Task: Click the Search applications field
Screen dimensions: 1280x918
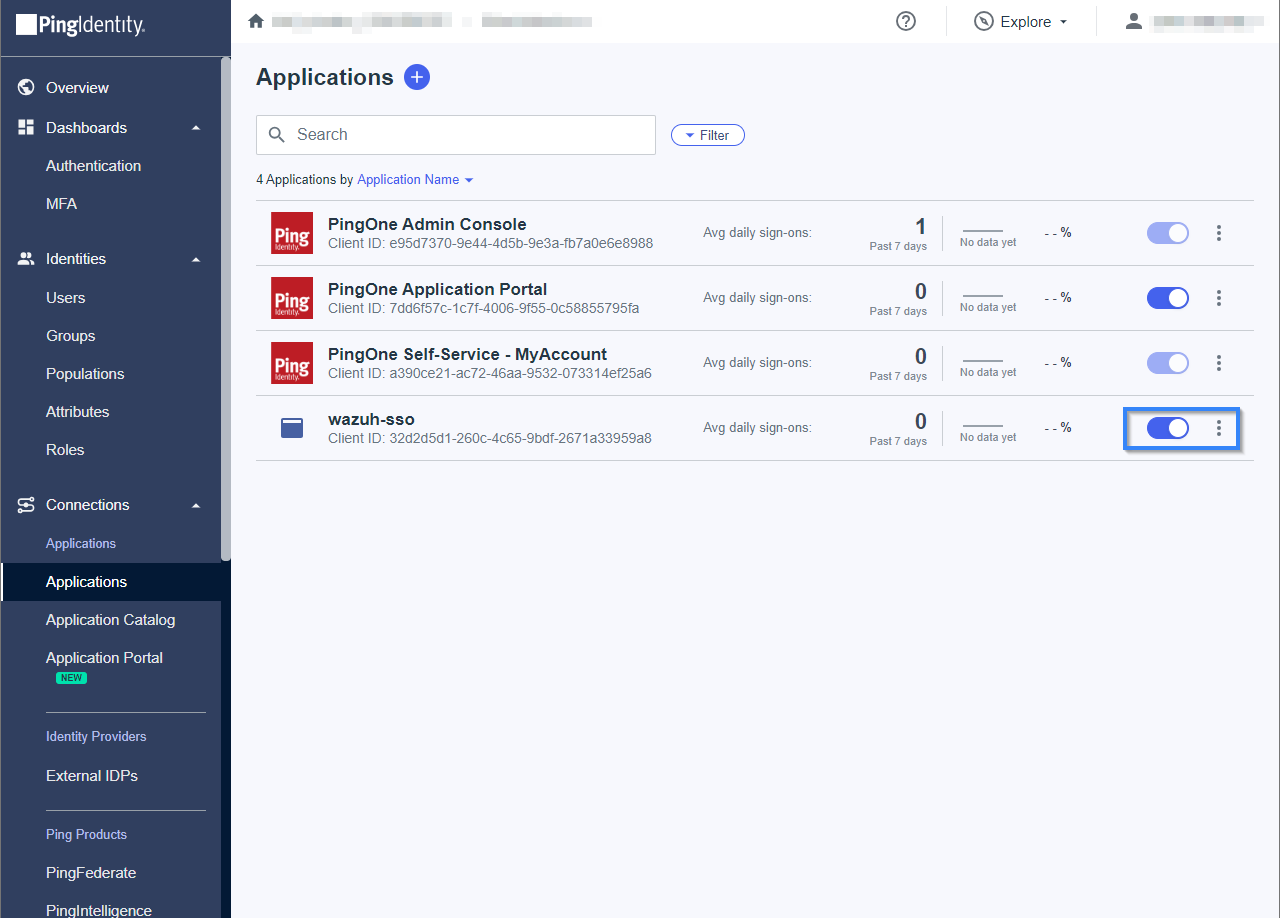Action: point(456,135)
